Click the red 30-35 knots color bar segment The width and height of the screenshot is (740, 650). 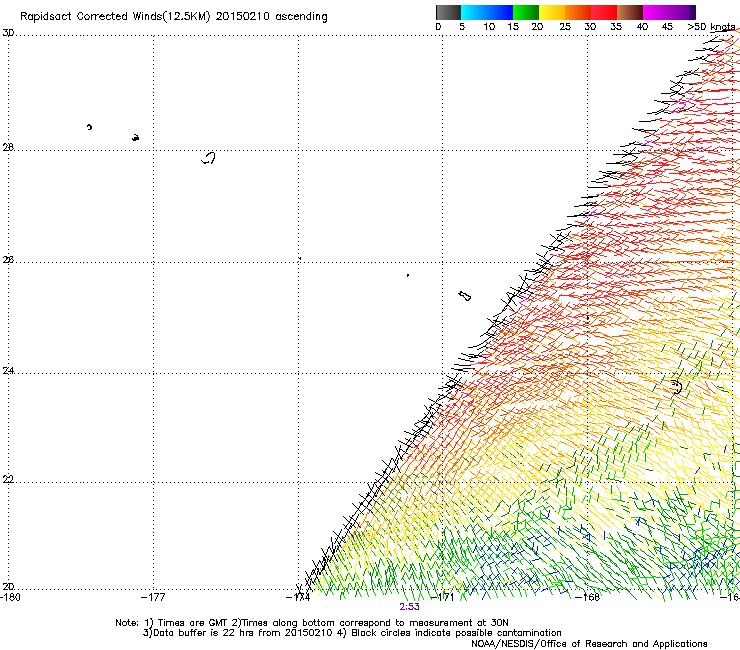pos(604,12)
